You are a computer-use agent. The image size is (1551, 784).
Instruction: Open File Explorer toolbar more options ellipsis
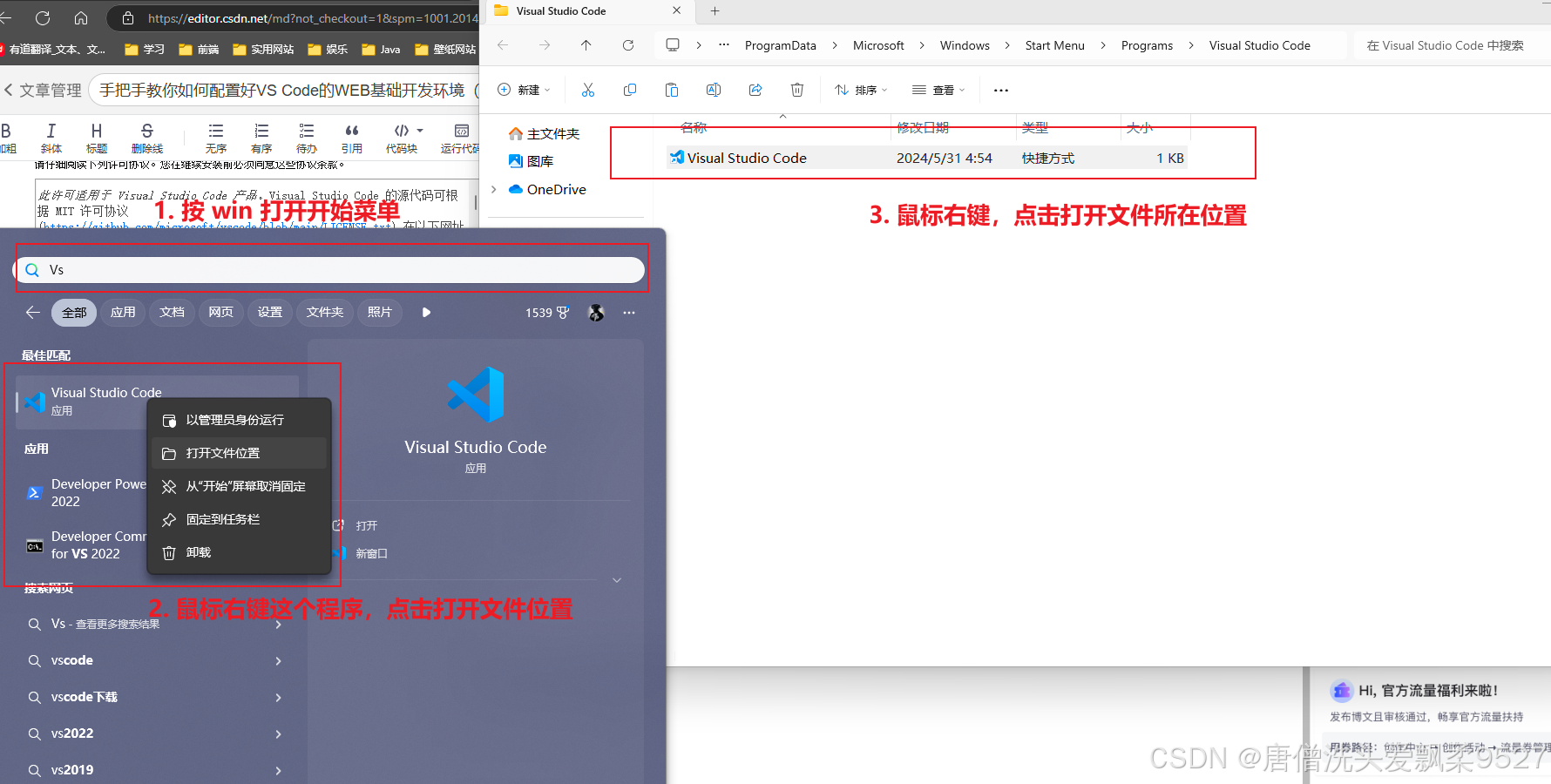1001,90
